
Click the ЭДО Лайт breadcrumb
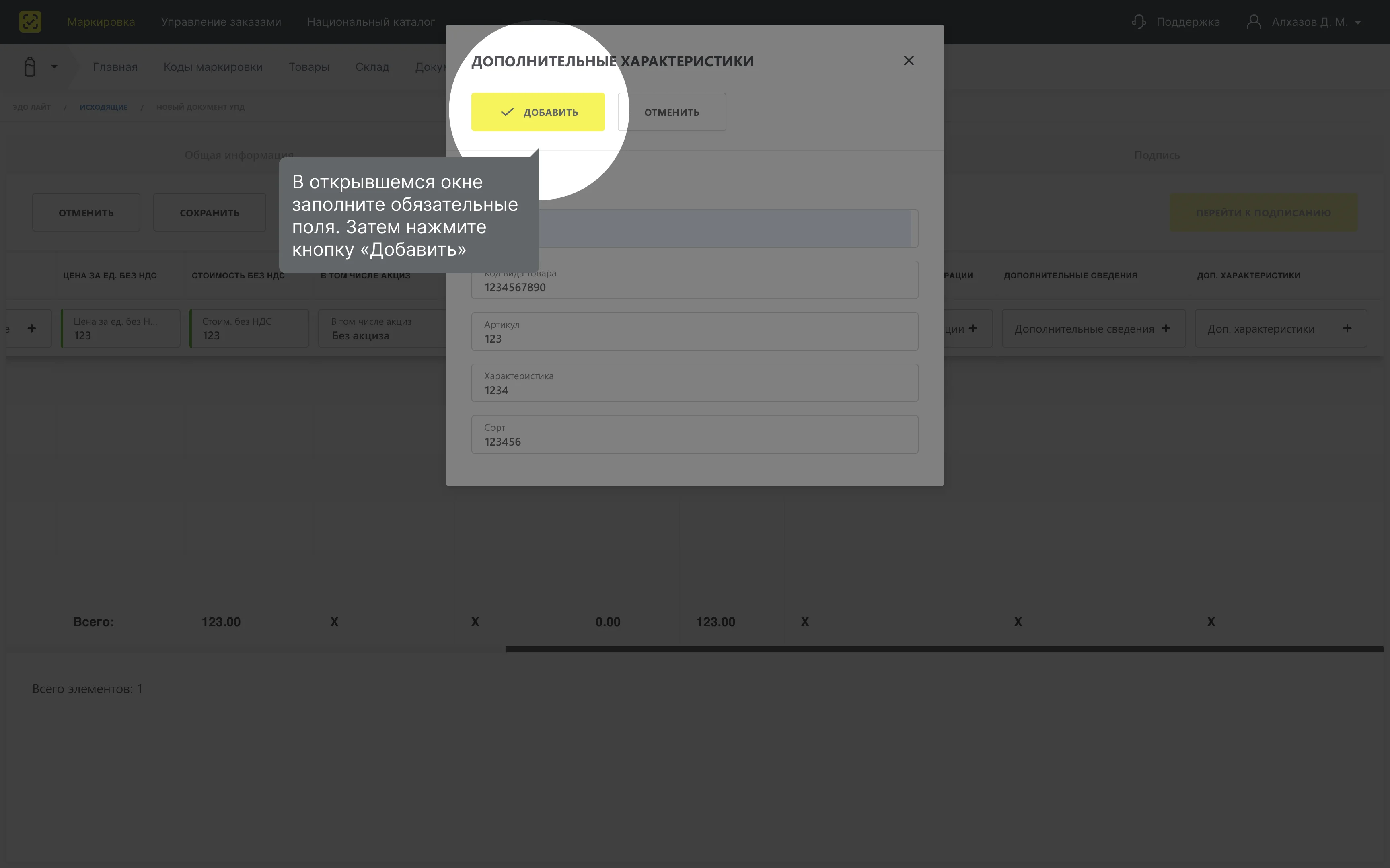[x=31, y=107]
